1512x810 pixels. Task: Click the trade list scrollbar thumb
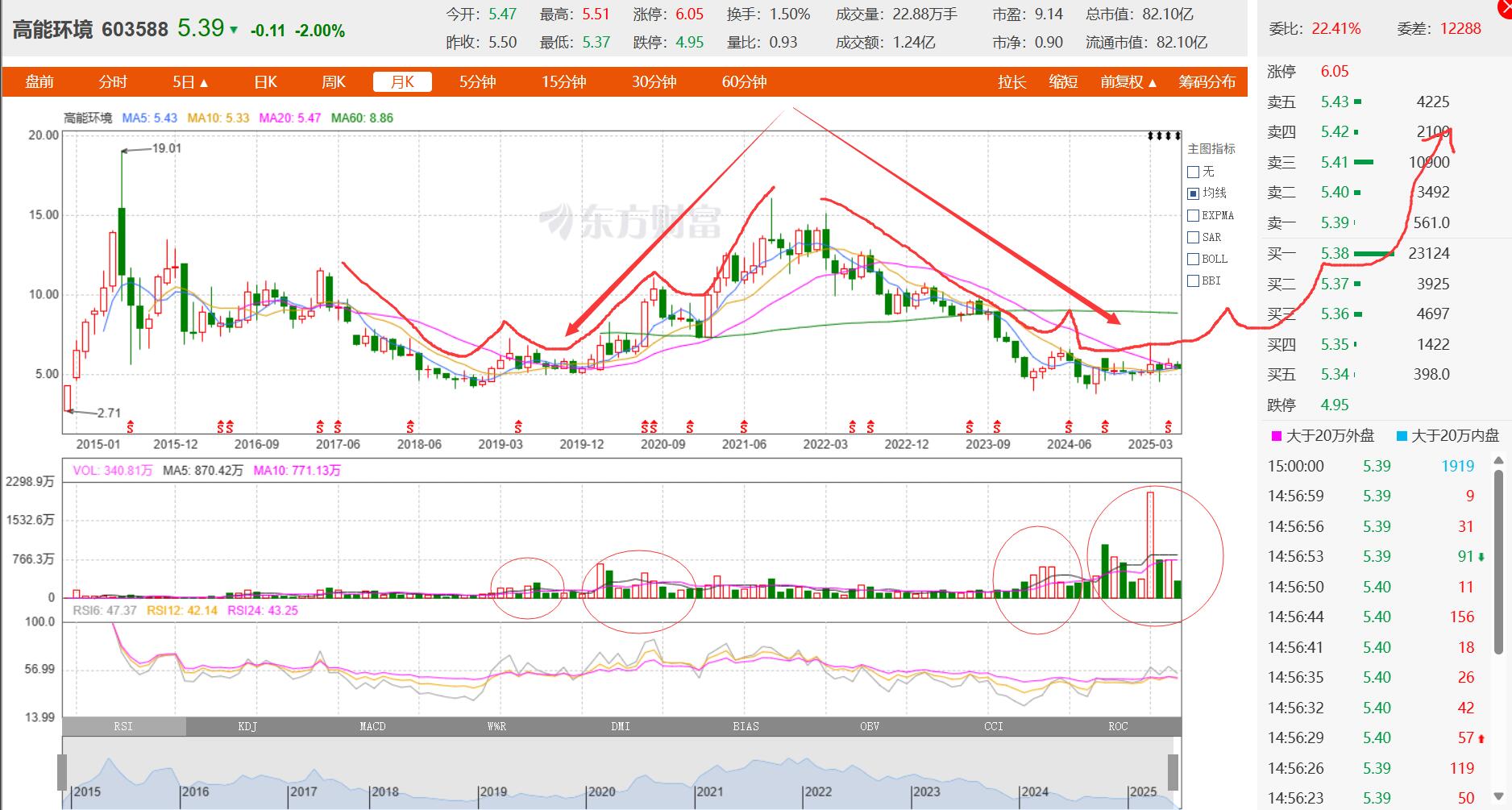1498,562
